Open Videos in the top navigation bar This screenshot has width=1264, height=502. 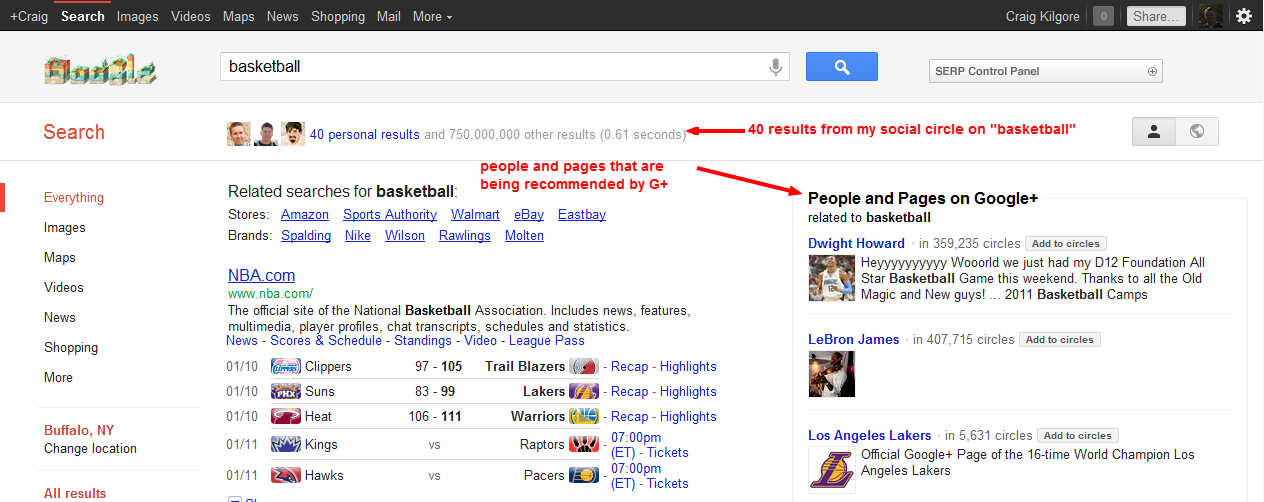[191, 16]
